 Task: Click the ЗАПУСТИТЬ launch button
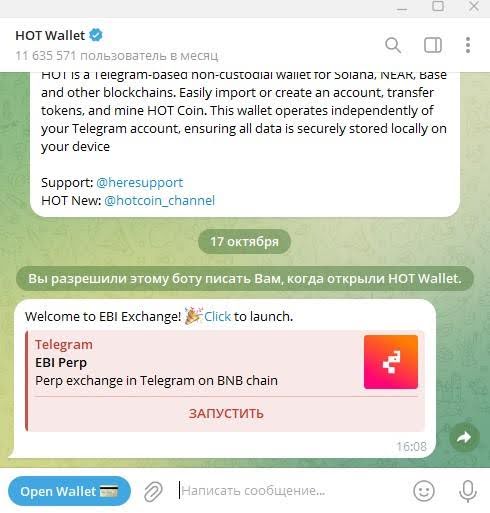pos(226,414)
